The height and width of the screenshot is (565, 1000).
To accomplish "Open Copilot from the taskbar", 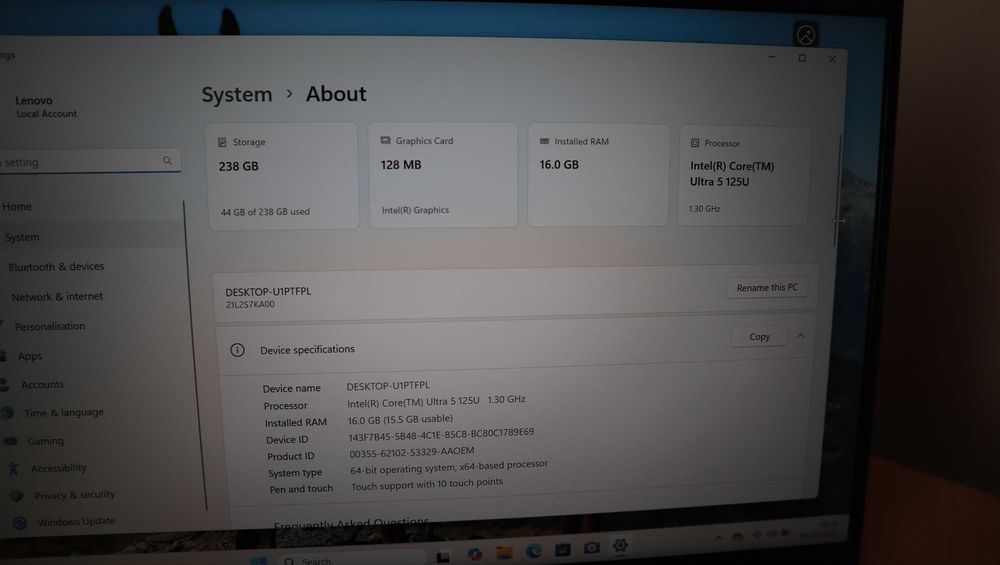I will (x=474, y=553).
